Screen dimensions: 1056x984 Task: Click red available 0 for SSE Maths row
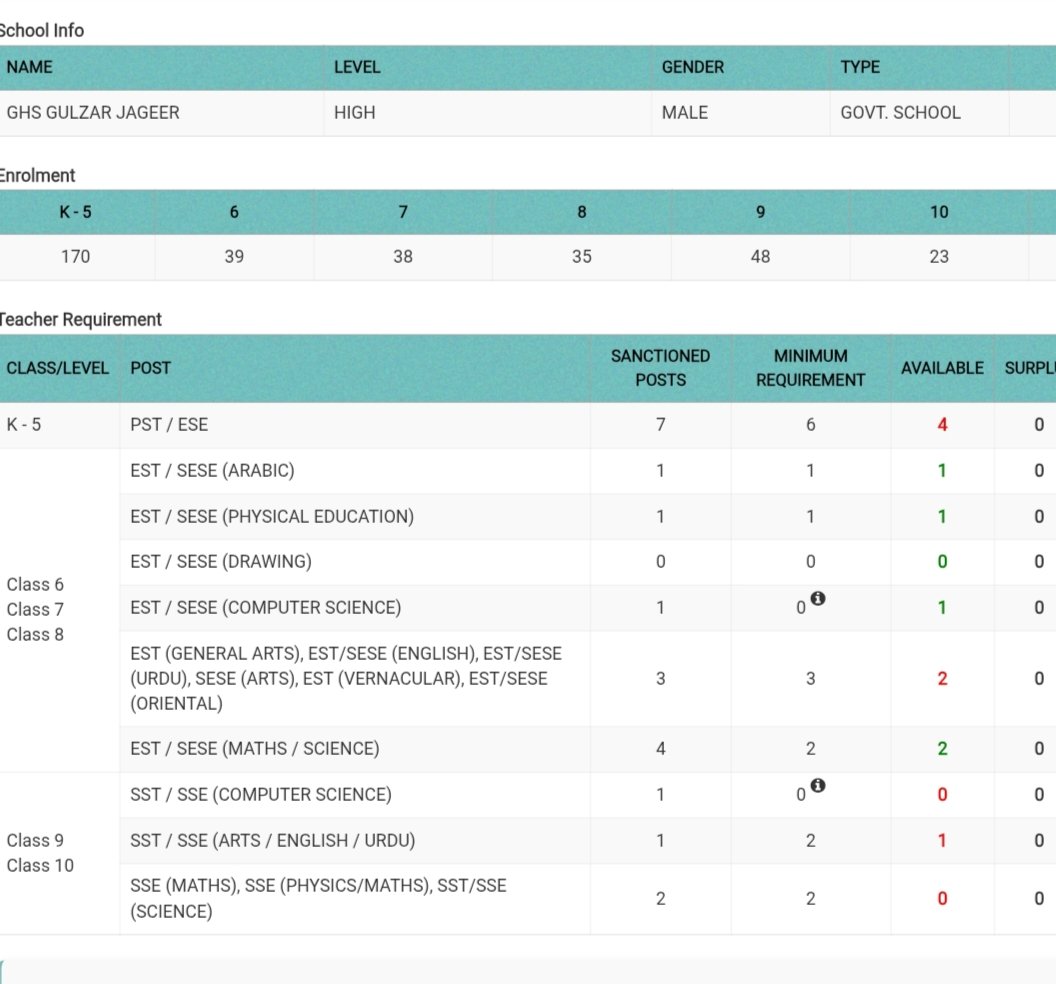click(942, 898)
